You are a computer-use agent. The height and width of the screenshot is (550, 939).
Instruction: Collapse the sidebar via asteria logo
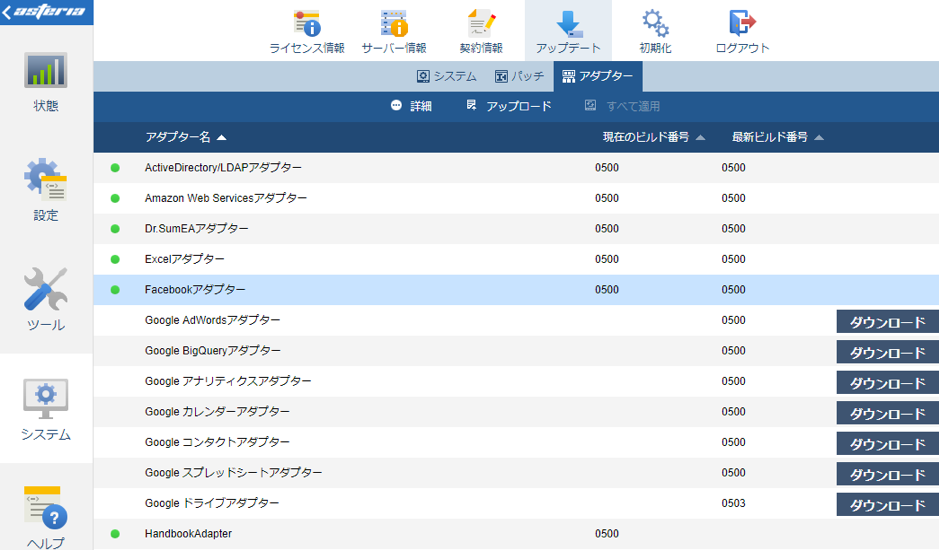click(46, 12)
